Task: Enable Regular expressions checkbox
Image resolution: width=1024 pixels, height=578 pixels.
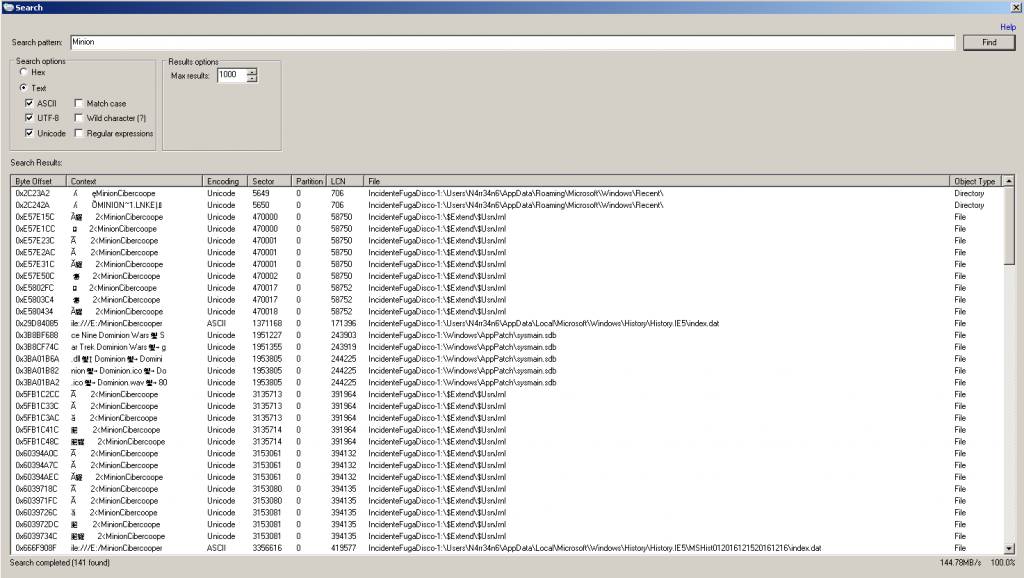Action: (x=78, y=133)
